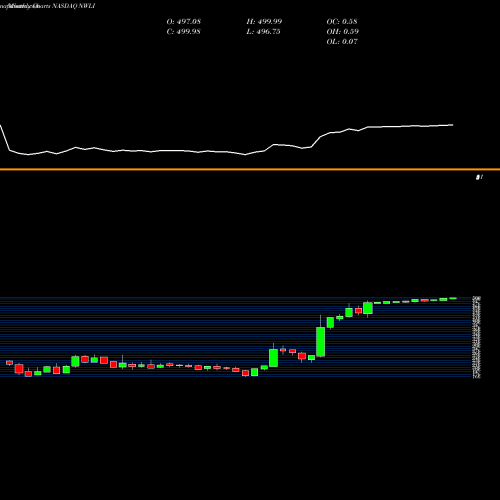Click the low value "L: 496.75"
Screen dimensions: 500x500
pos(263,32)
